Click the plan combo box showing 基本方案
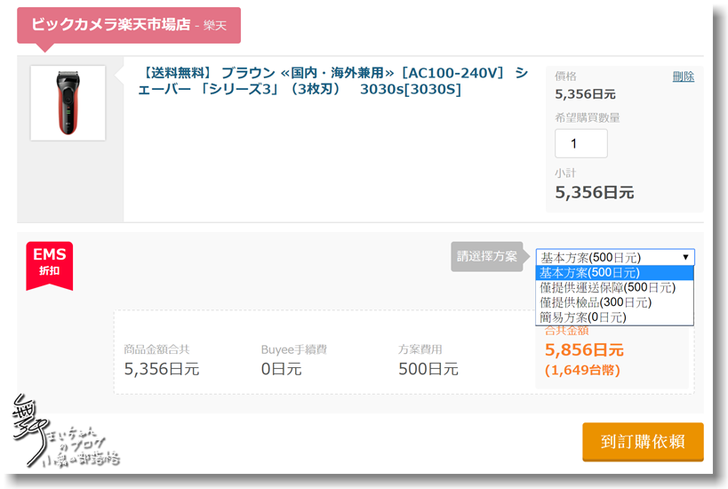This screenshot has height=489, width=728. click(x=612, y=257)
